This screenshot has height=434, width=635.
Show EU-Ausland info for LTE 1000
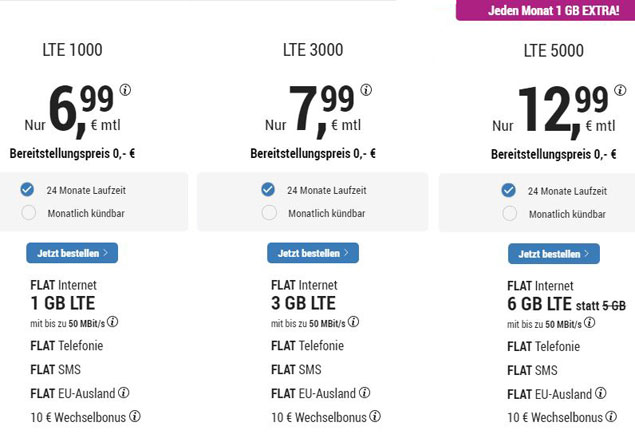(x=124, y=393)
